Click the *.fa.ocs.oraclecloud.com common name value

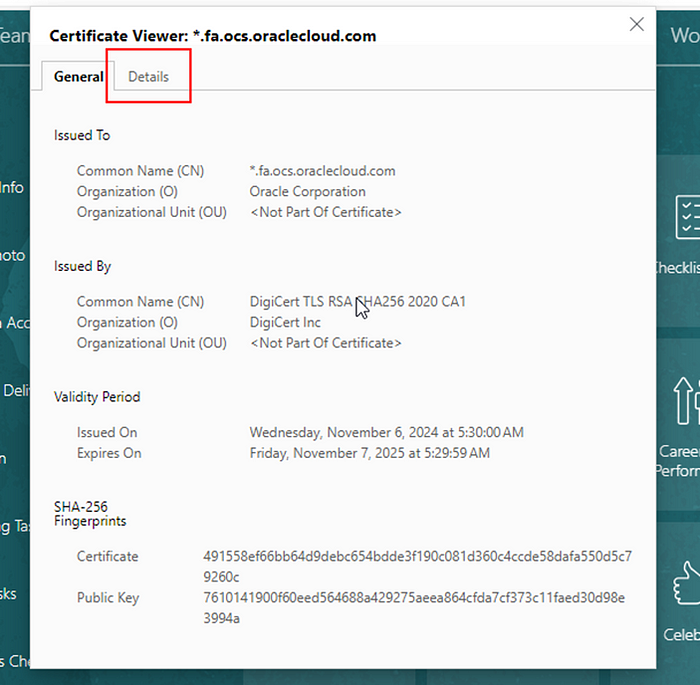click(322, 171)
